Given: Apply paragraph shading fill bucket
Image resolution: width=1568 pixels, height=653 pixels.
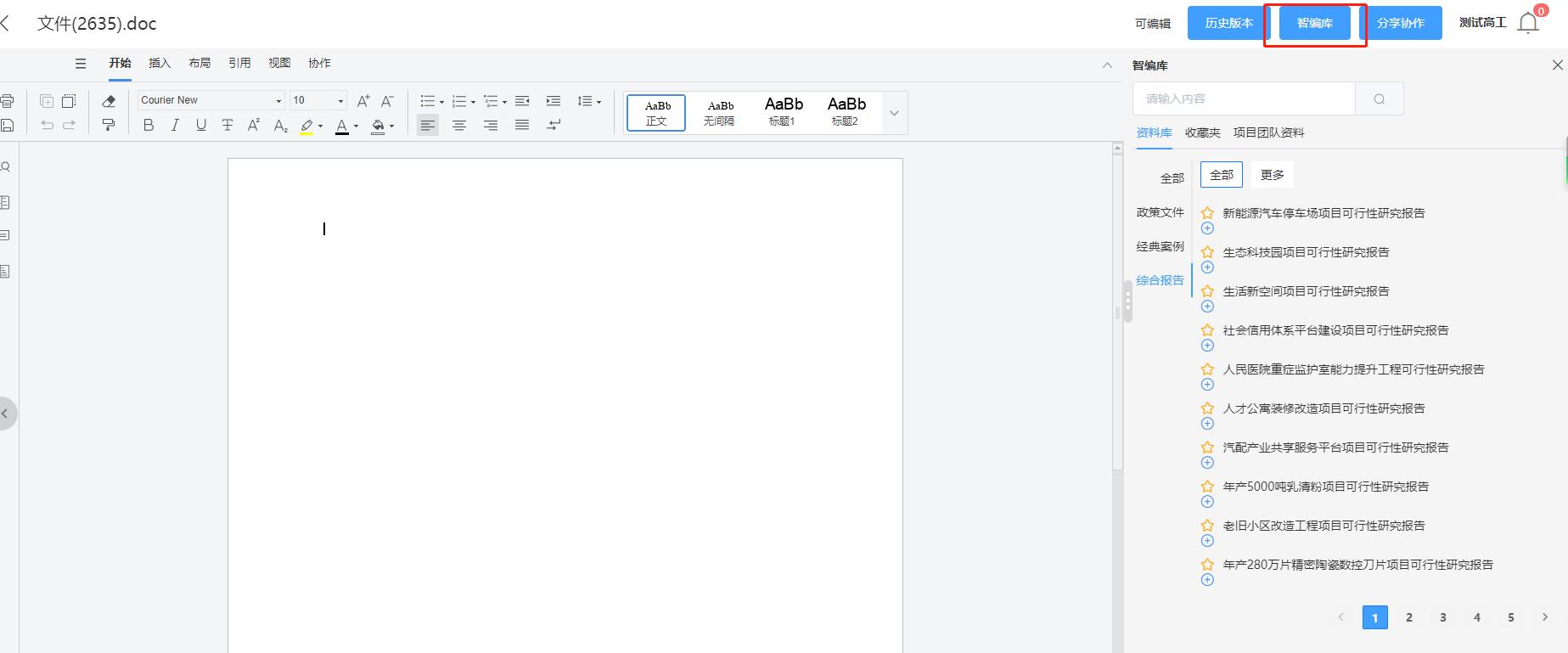Looking at the screenshot, I should [378, 126].
